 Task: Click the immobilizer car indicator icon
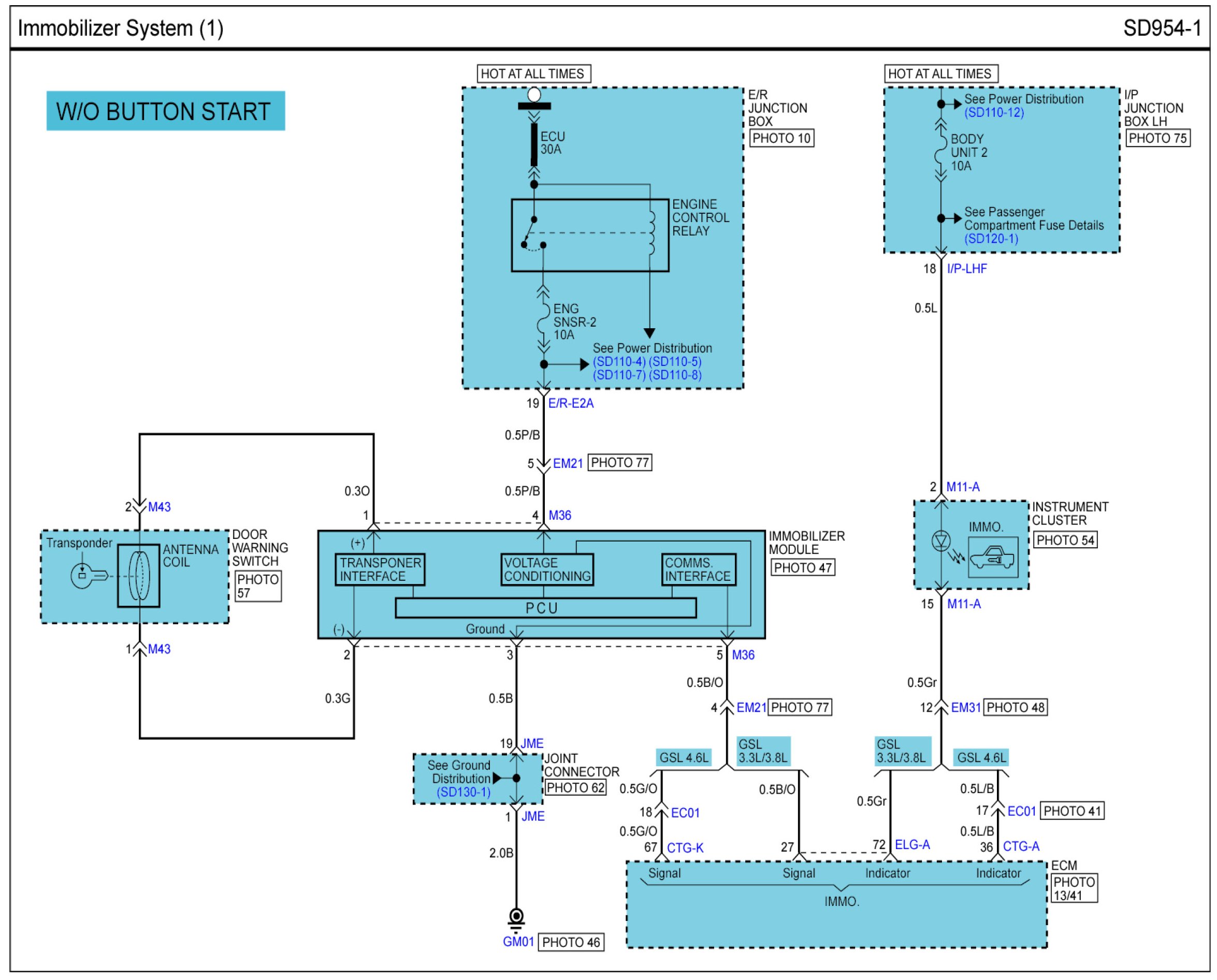(x=992, y=558)
